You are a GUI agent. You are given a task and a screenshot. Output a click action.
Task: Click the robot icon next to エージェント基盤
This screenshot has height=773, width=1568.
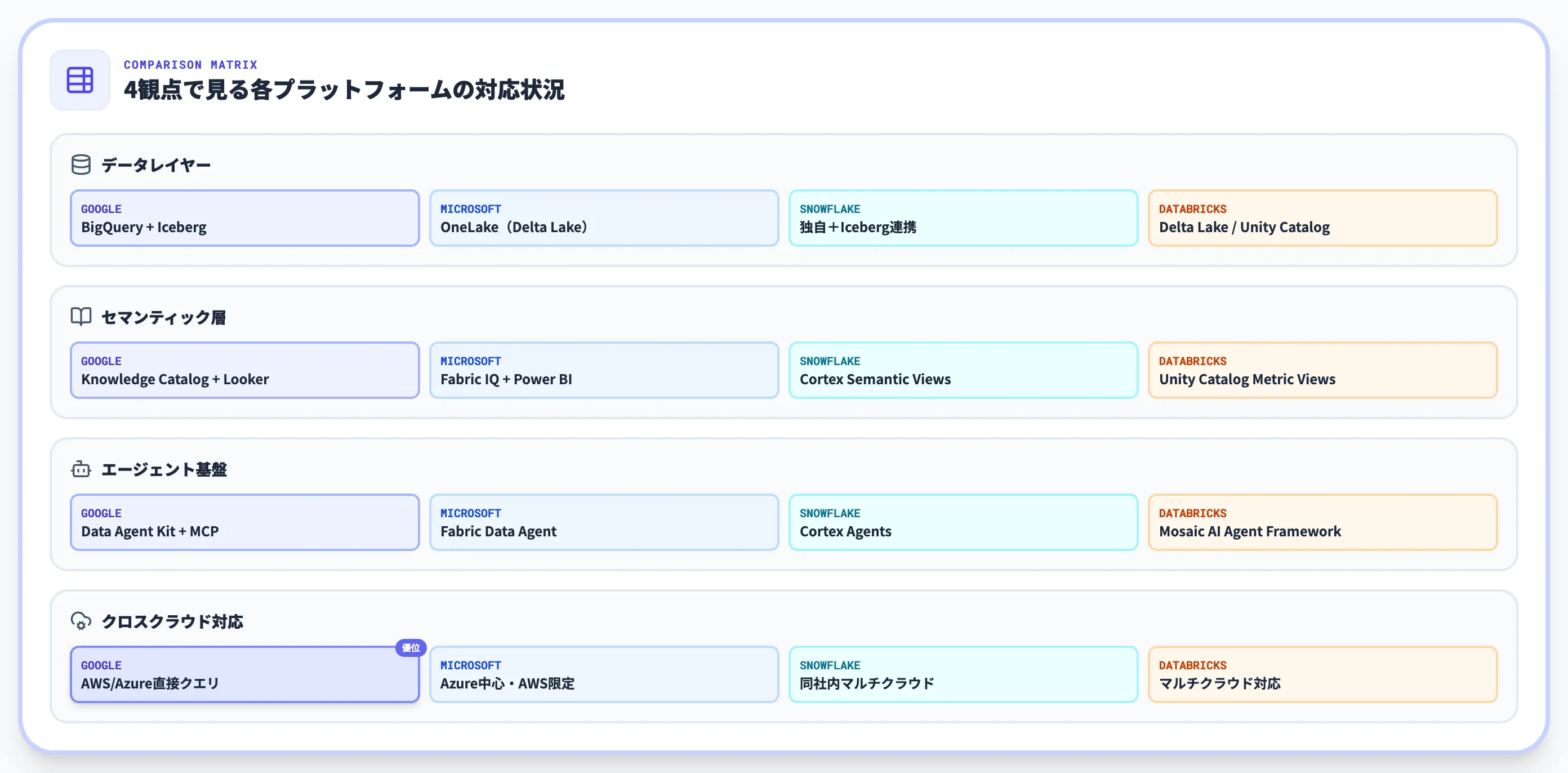click(x=81, y=469)
